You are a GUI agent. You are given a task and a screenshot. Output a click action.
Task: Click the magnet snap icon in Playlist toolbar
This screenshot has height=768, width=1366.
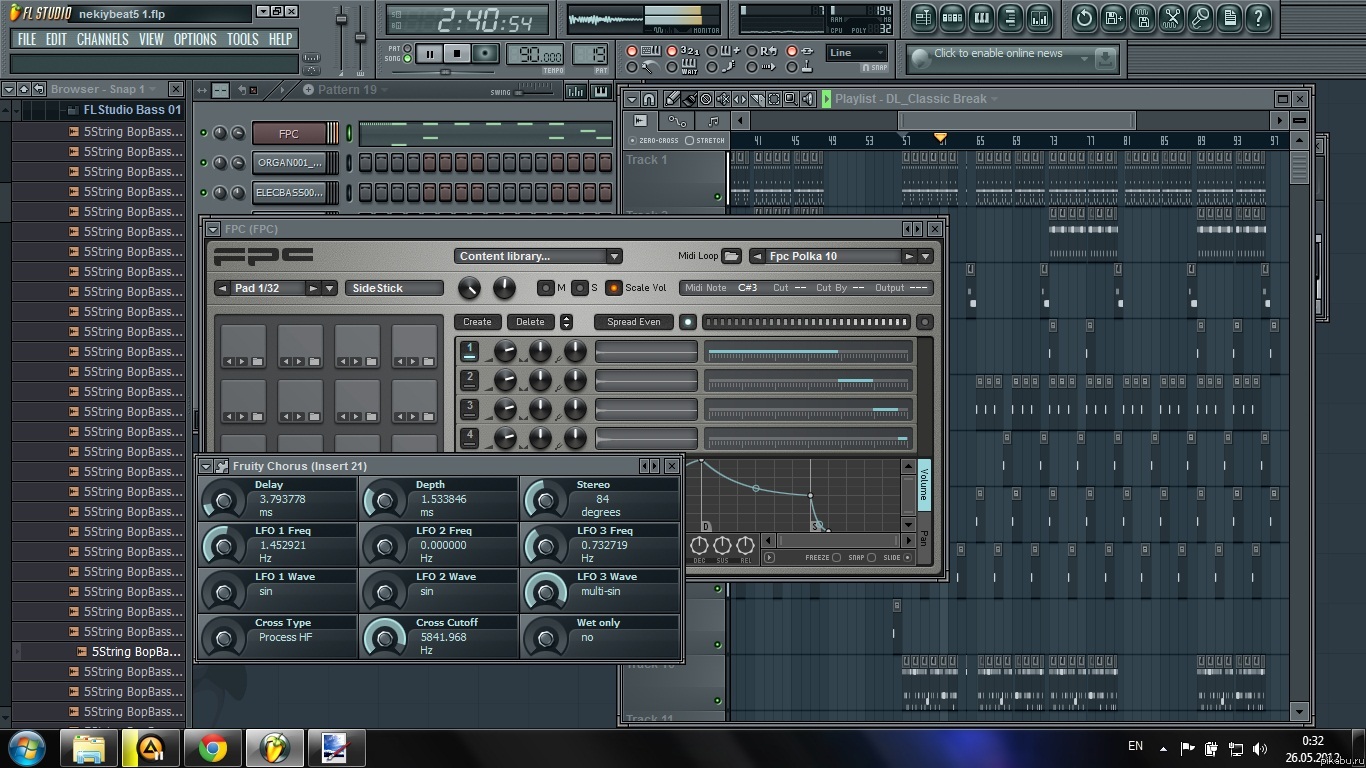pyautogui.click(x=649, y=99)
